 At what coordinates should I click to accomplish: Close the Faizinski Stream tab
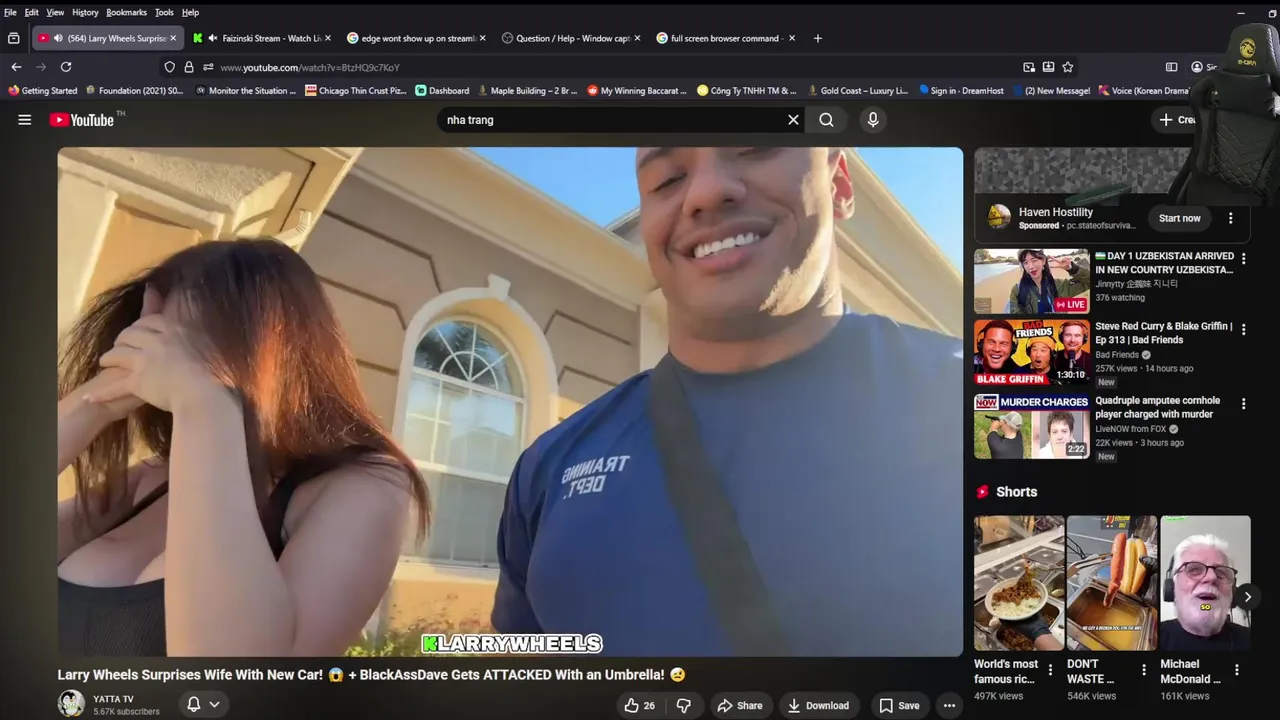328,38
